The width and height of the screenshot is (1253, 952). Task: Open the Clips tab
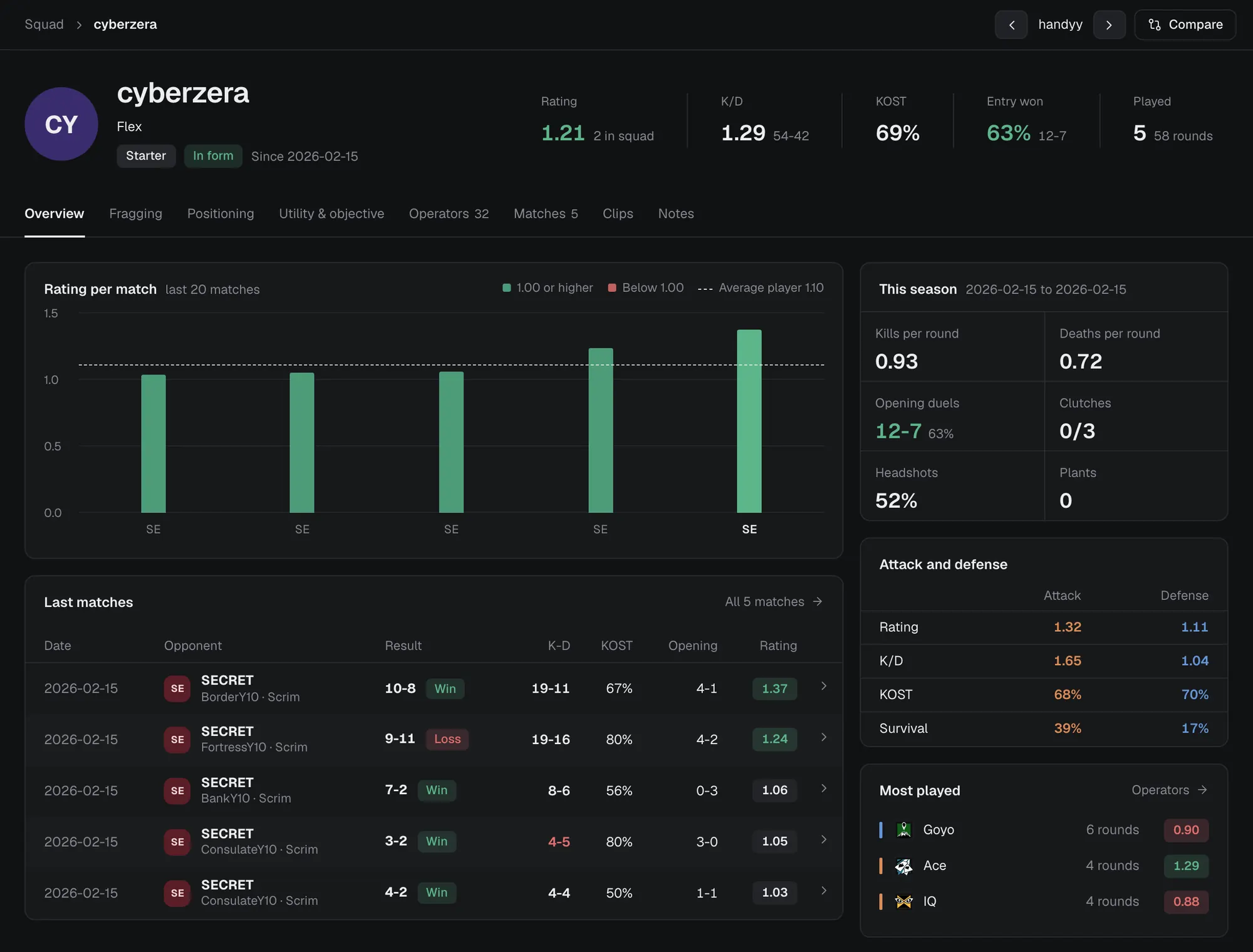click(x=618, y=214)
